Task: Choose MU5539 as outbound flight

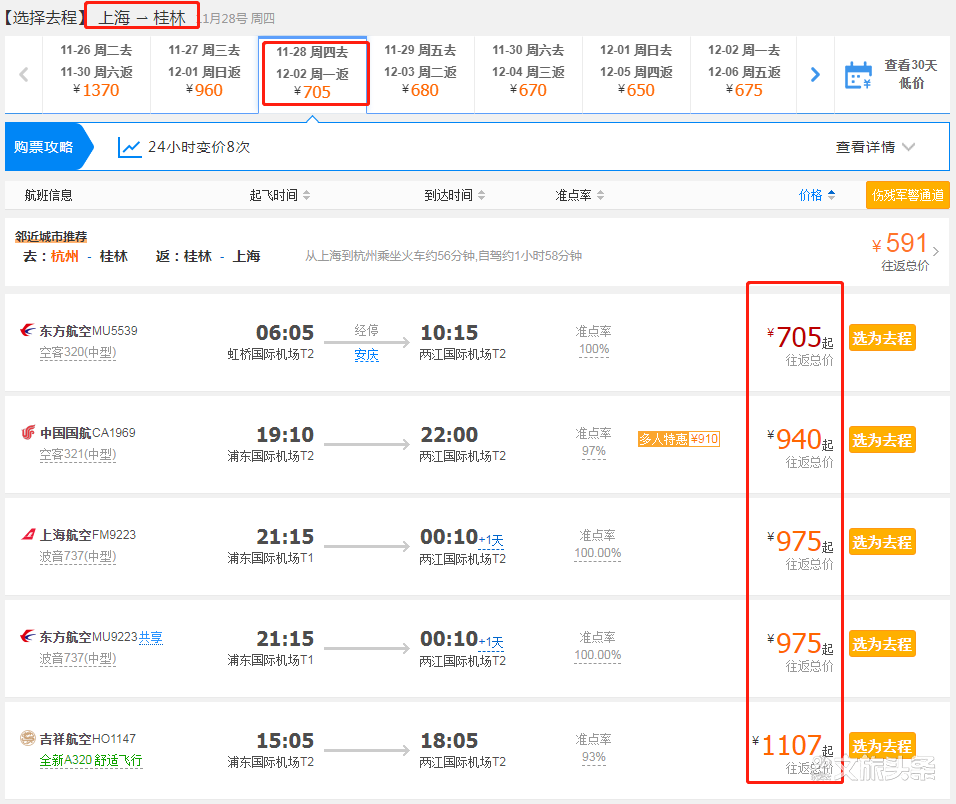Action: (x=882, y=338)
